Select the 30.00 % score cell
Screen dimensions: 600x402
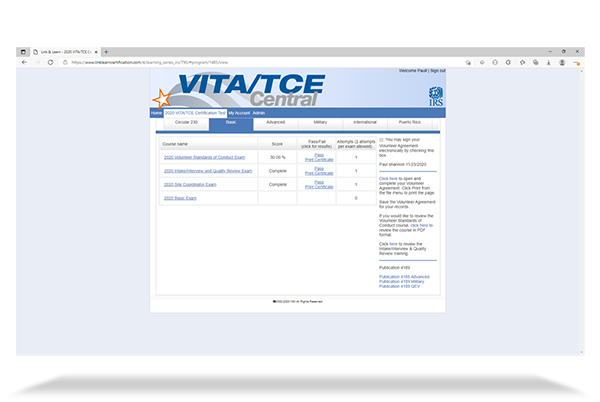tap(277, 157)
